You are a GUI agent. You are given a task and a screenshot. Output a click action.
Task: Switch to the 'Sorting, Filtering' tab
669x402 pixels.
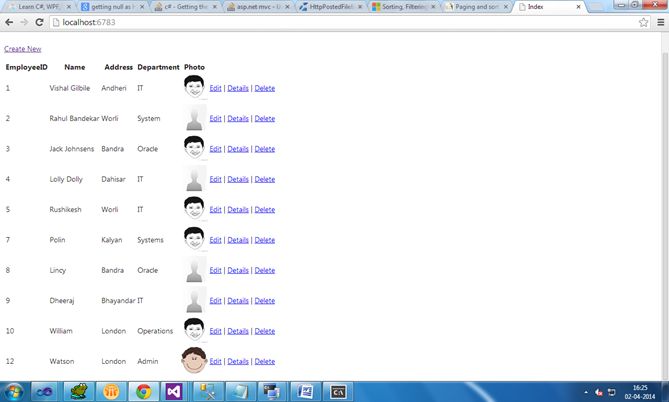coord(404,7)
